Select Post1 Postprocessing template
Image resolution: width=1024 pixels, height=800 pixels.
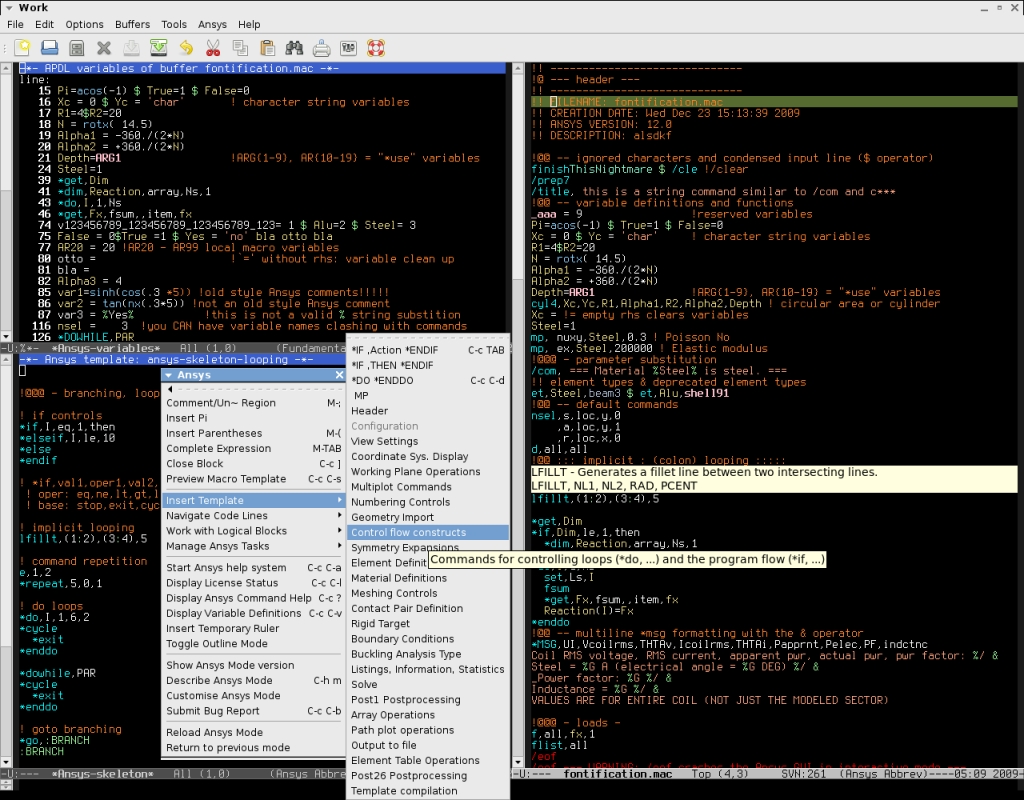click(428, 699)
